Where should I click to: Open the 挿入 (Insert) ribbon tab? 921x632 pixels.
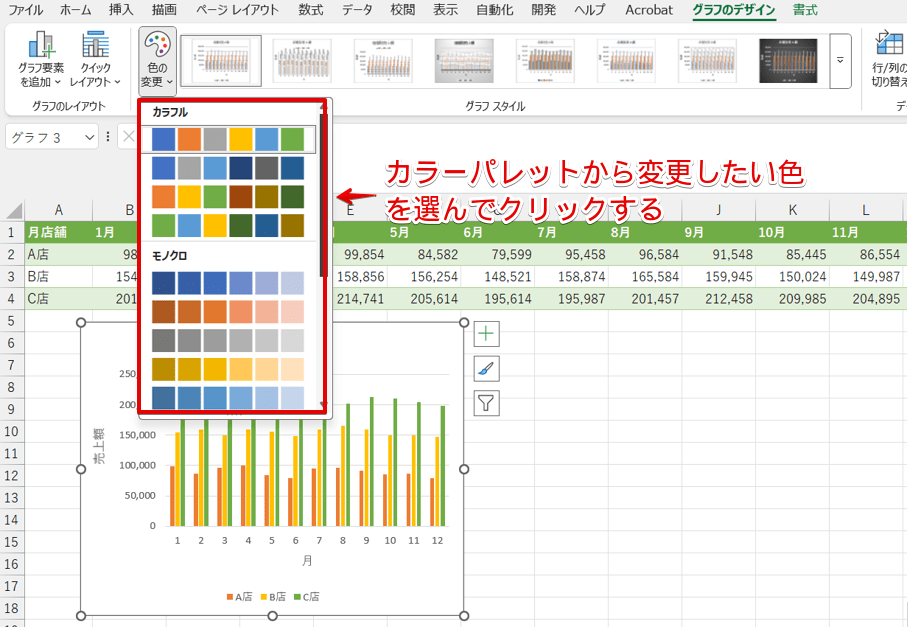[x=120, y=10]
